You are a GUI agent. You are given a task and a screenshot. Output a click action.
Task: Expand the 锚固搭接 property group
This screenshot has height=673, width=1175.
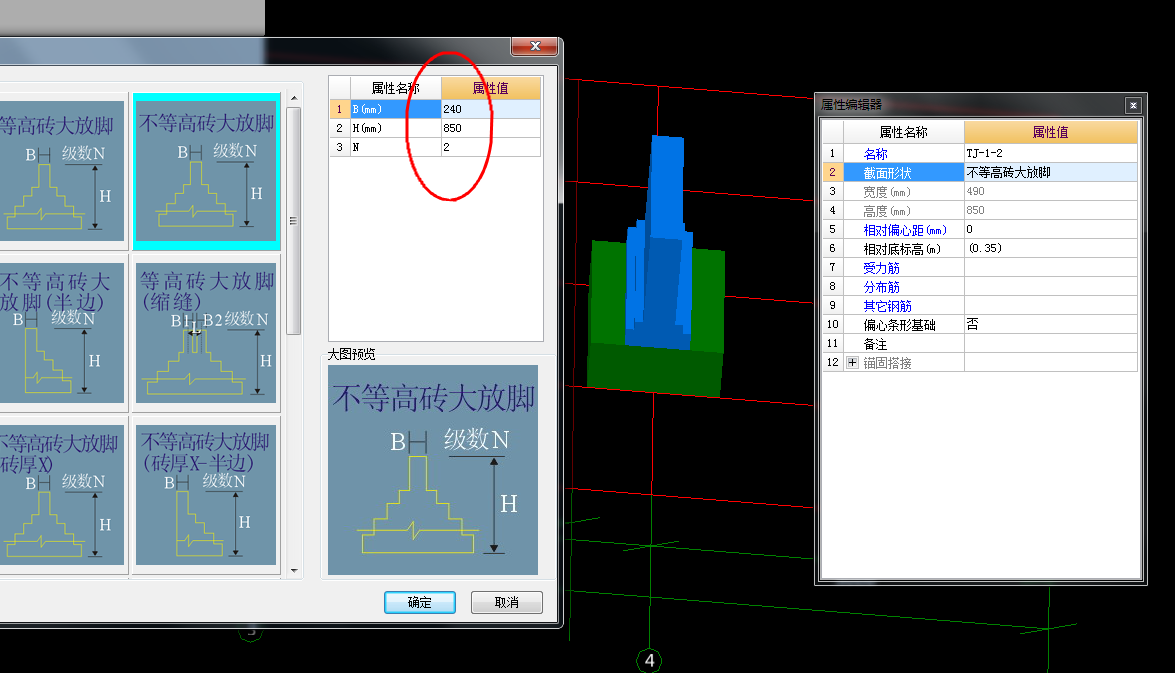[852, 363]
